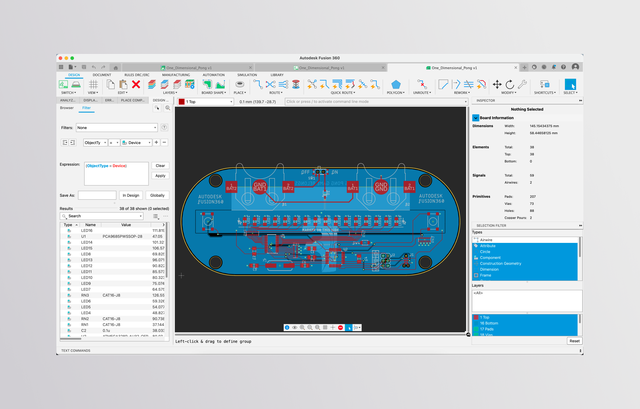Select the Airwire type in selection filter
The image size is (640, 409).
525,240
